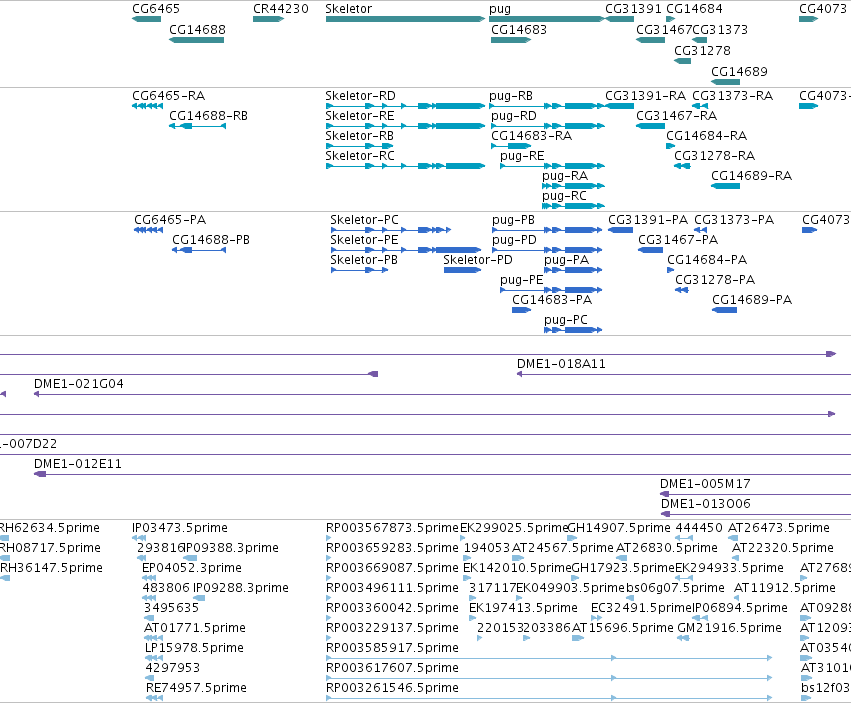The height and width of the screenshot is (703, 851).
Task: Select the CG31467-RA transcript
Action: (650, 126)
